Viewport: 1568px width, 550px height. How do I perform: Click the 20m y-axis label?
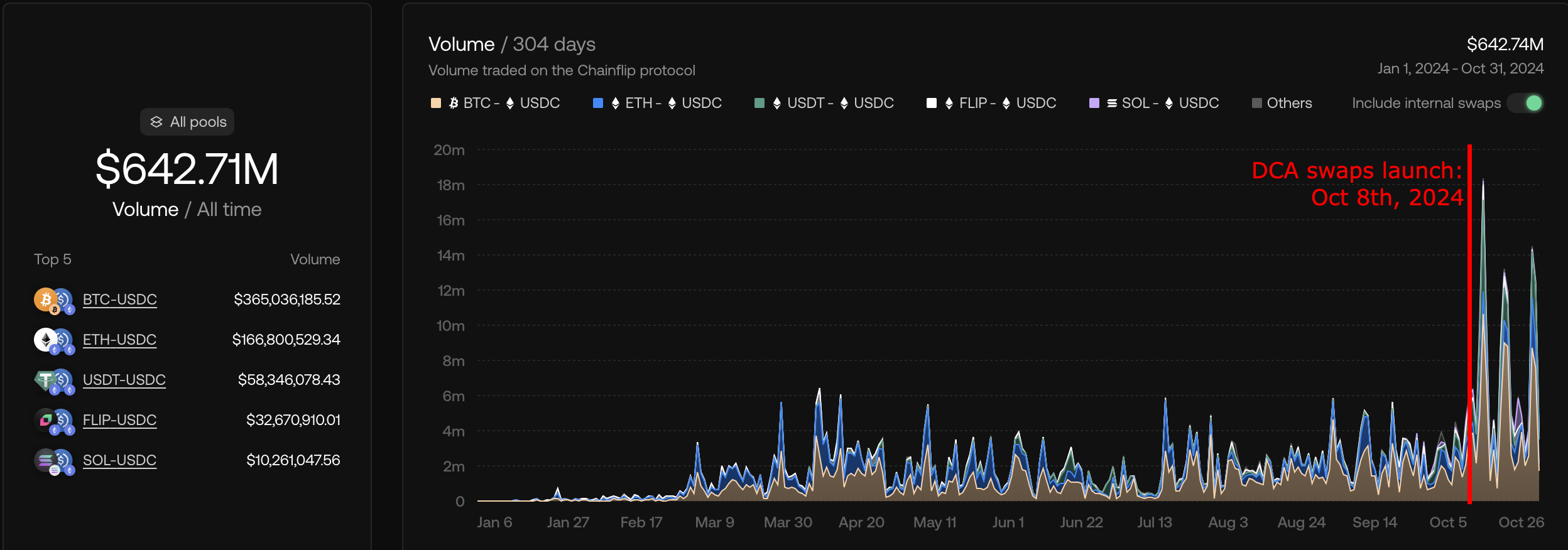click(449, 150)
